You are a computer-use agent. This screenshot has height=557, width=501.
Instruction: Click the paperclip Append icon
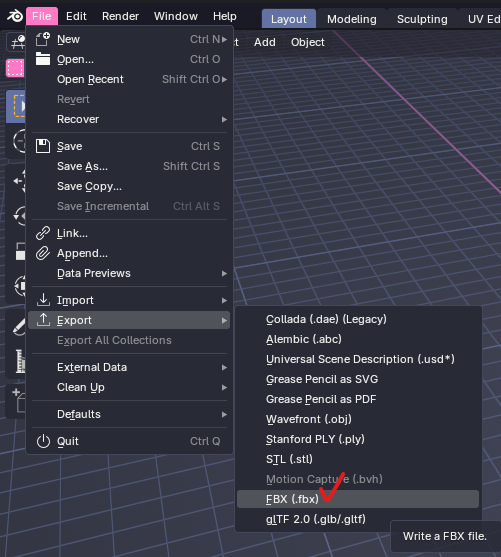tap(43, 253)
